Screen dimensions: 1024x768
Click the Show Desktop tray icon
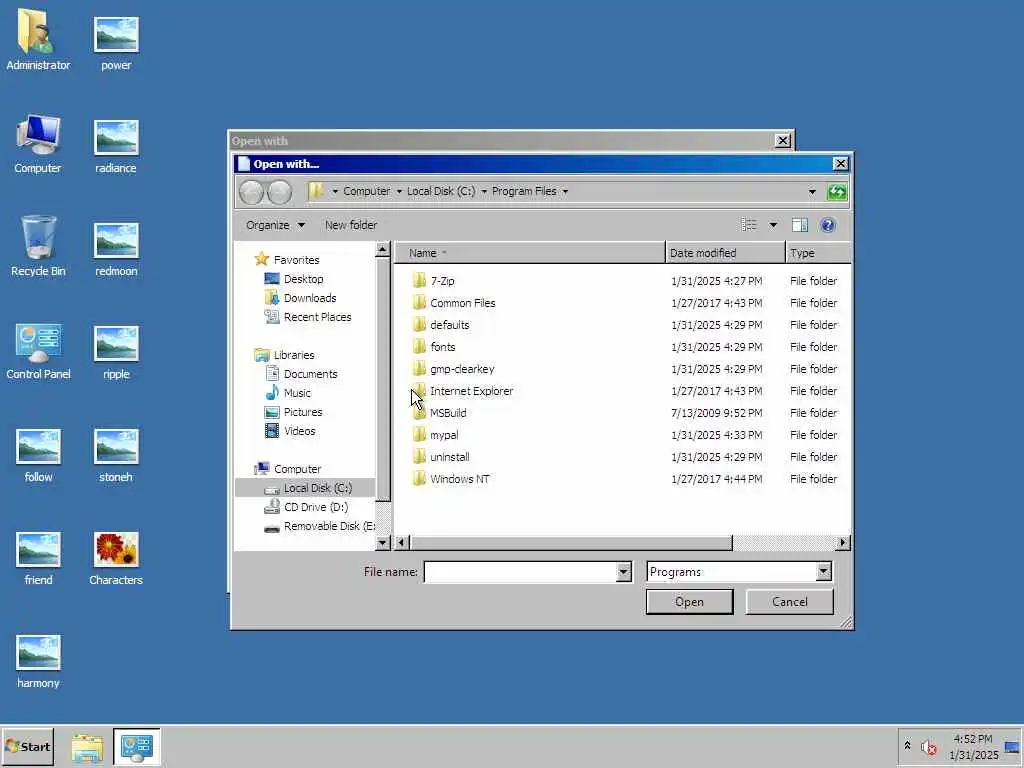click(1012, 747)
